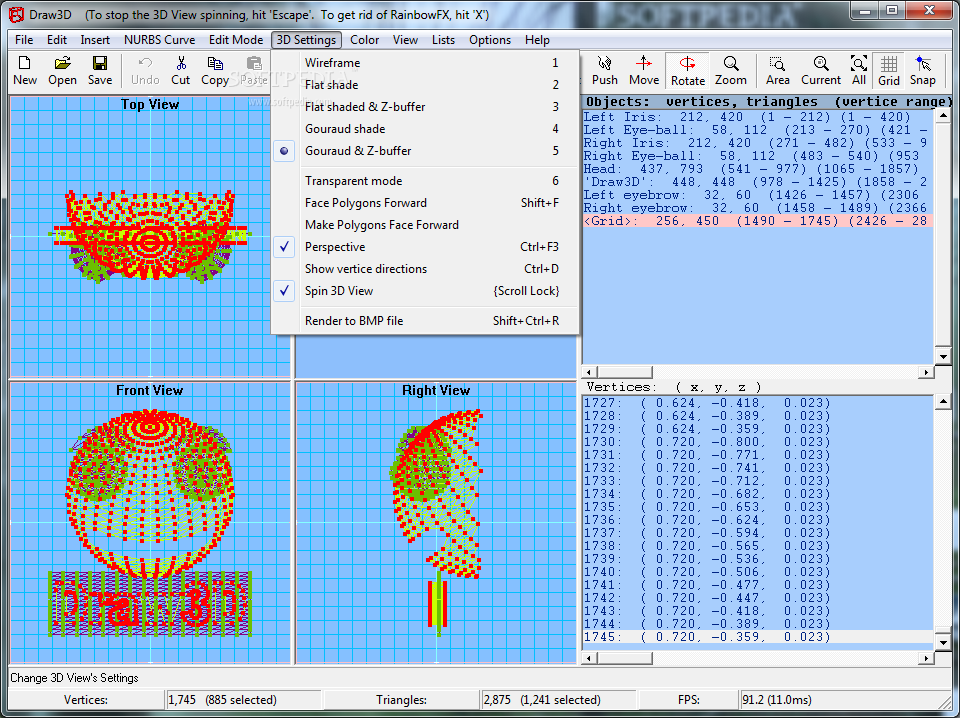Screen dimensions: 960x718
Task: Click Vertices list scroll down arrow
Action: point(943,643)
